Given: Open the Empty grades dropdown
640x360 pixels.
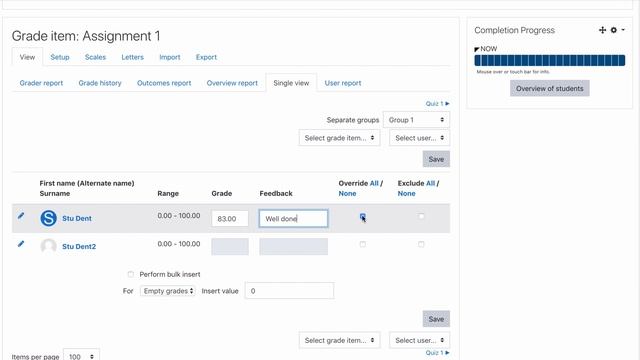Looking at the screenshot, I should point(168,291).
